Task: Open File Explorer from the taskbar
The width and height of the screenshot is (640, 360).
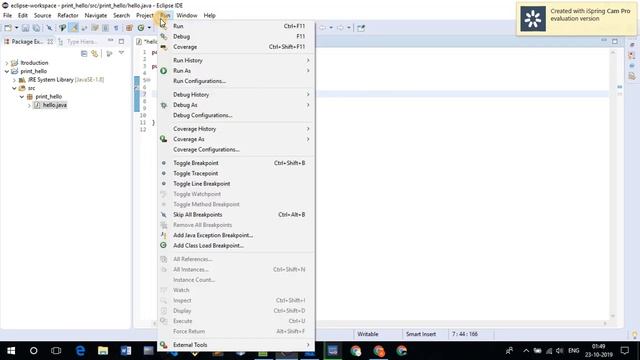Action: (x=103, y=351)
